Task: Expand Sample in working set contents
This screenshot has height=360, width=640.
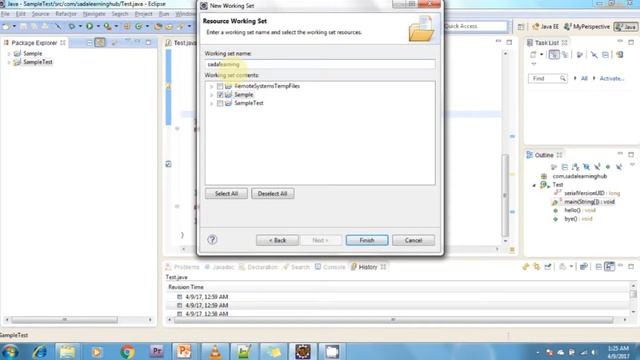Action: 211,95
